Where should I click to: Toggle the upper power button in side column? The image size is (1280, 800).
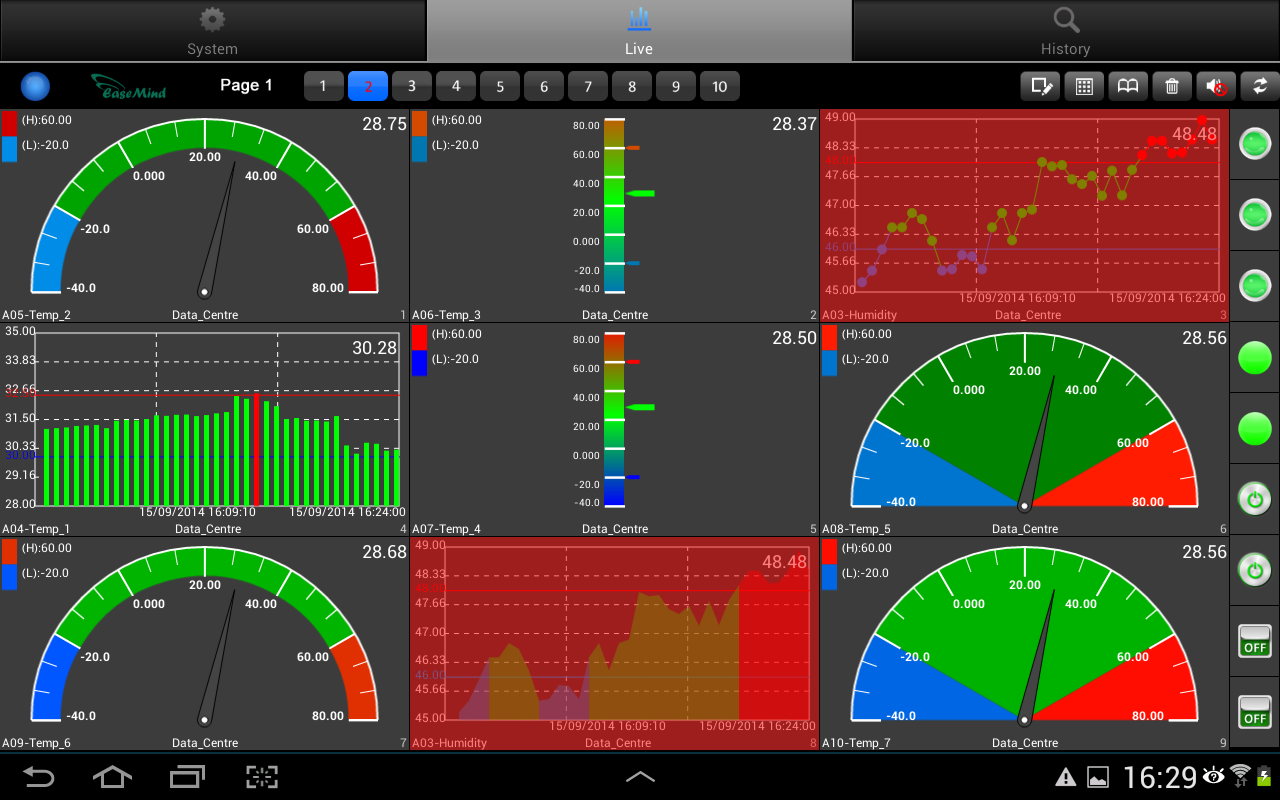click(x=1254, y=500)
